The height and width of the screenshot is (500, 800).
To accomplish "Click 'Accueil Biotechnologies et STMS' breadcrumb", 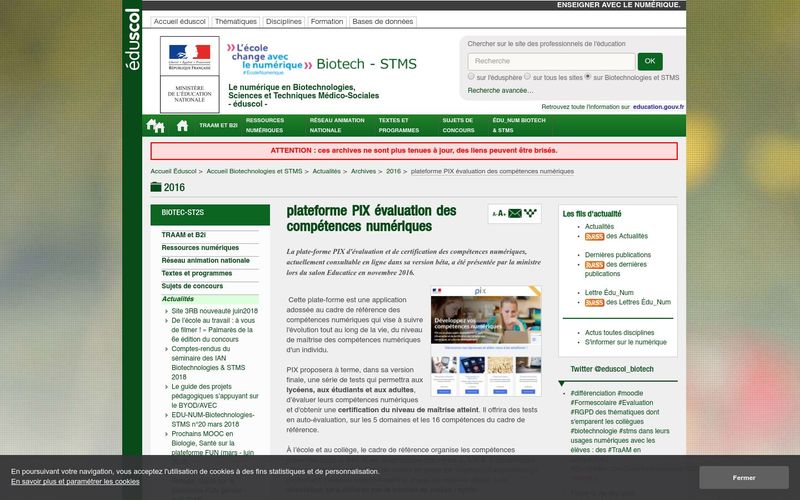I will point(254,171).
